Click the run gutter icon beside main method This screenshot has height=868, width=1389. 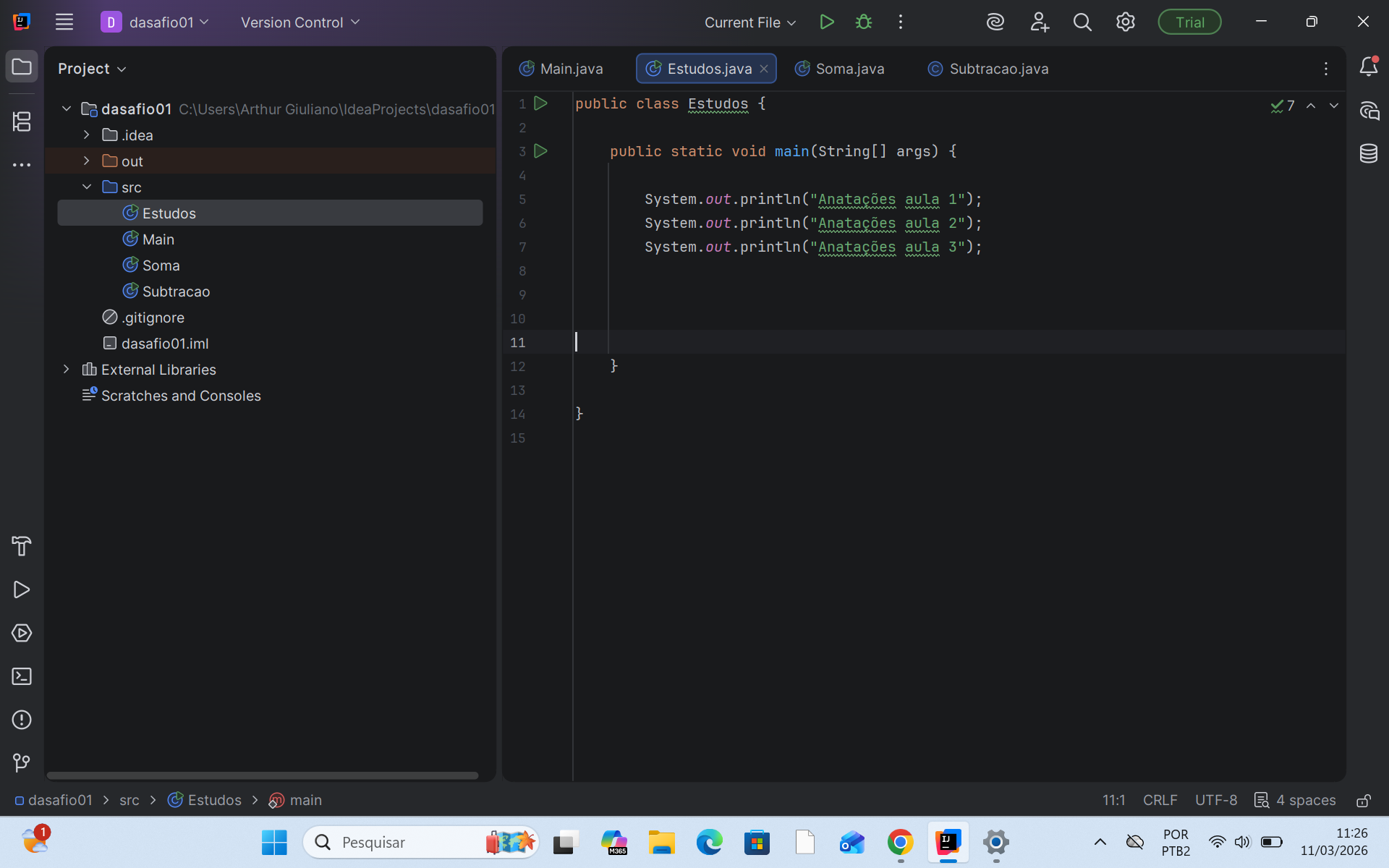click(540, 151)
